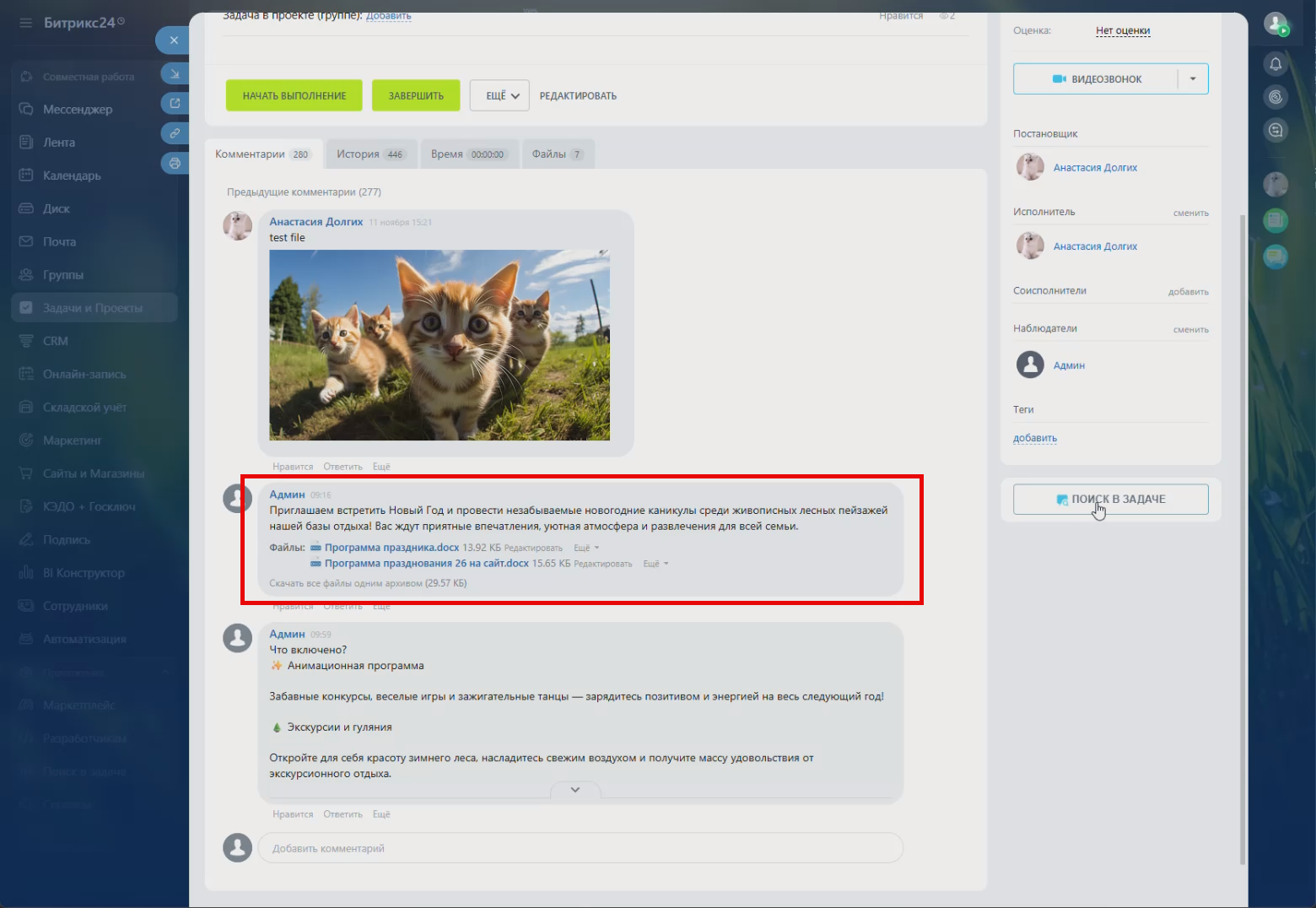Viewport: 1316px width, 908px height.
Task: Expand Ещё next to Программа празднования 26
Action: (655, 565)
